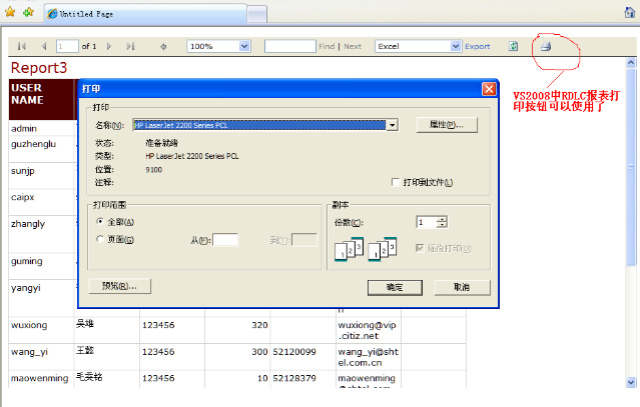
Task: Expand the 100% zoom dropdown
Action: [245, 46]
